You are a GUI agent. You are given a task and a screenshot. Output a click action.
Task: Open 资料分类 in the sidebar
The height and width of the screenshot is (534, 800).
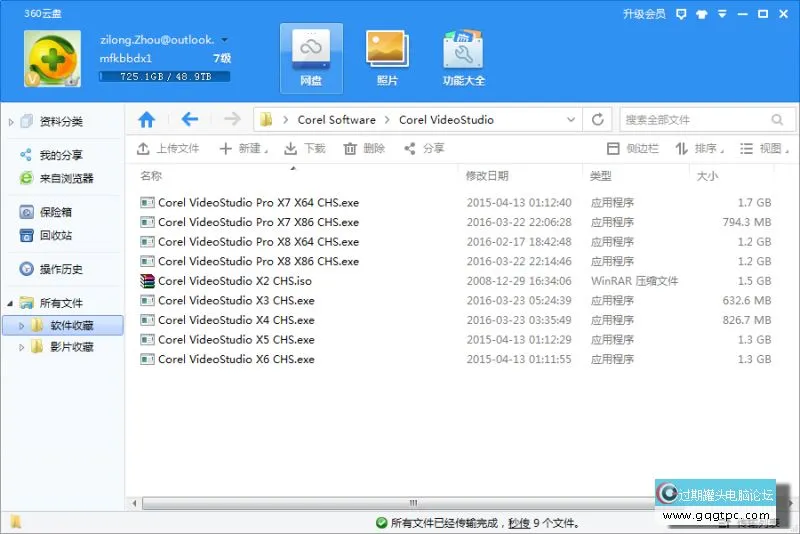click(x=61, y=121)
